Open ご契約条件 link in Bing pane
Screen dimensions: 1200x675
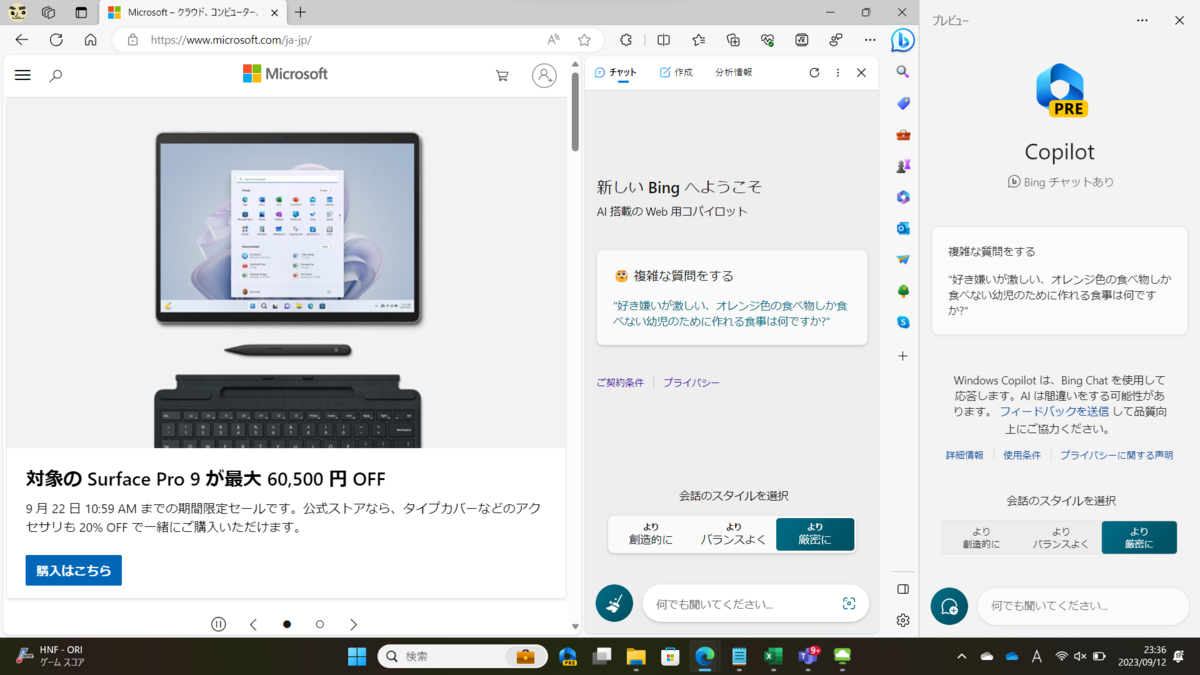[620, 383]
